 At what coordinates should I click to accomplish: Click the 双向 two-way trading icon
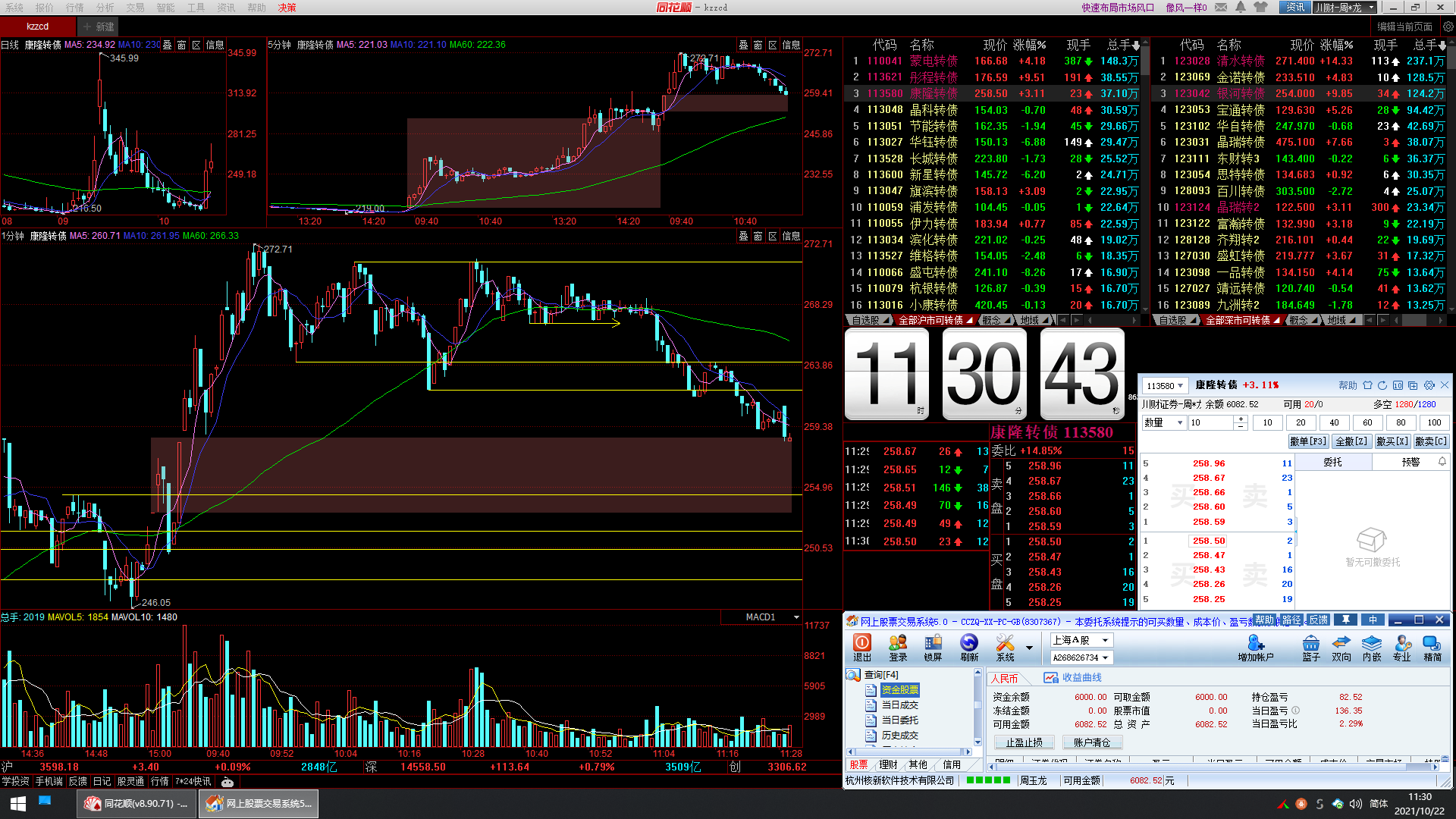1341,648
